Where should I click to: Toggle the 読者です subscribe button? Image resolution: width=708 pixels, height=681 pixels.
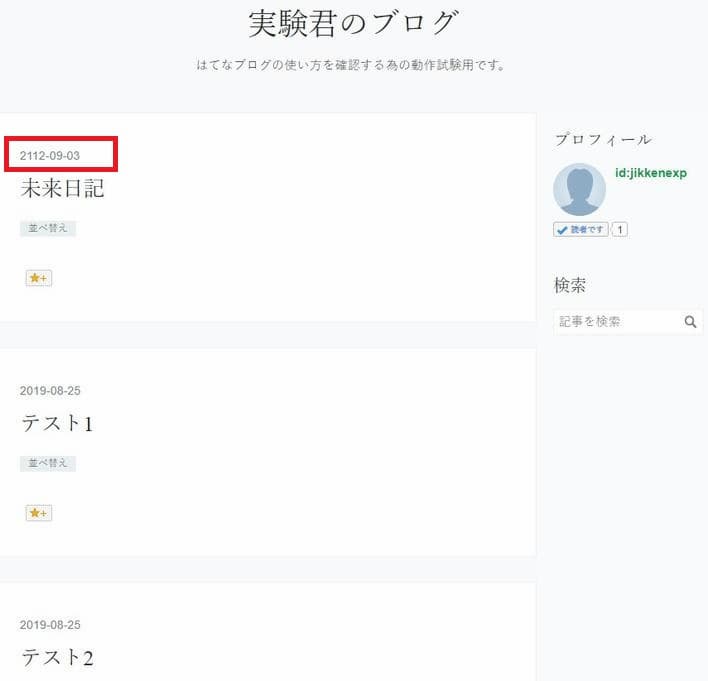point(581,229)
